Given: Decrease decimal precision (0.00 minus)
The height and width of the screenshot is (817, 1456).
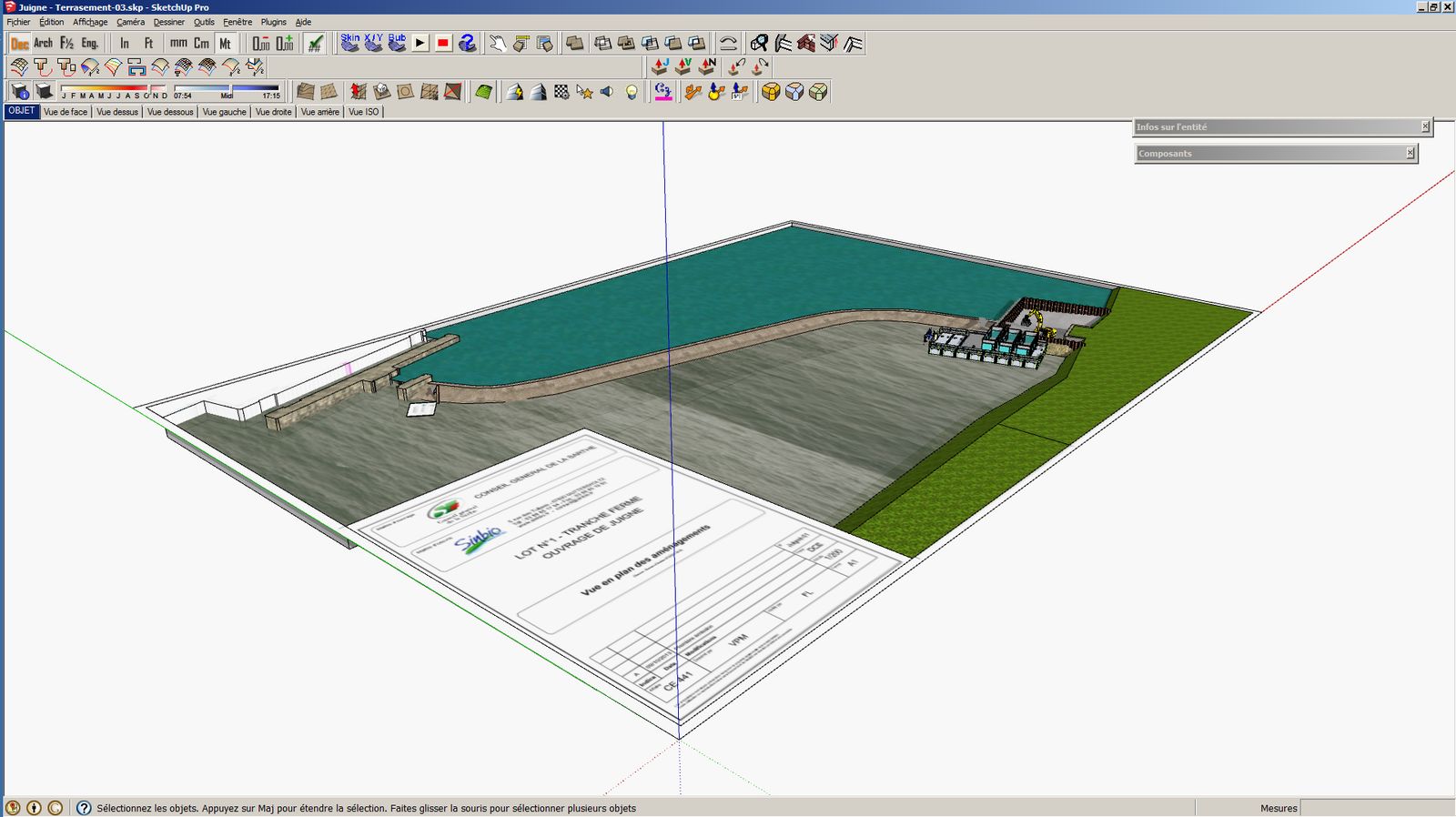Looking at the screenshot, I should tap(261, 44).
